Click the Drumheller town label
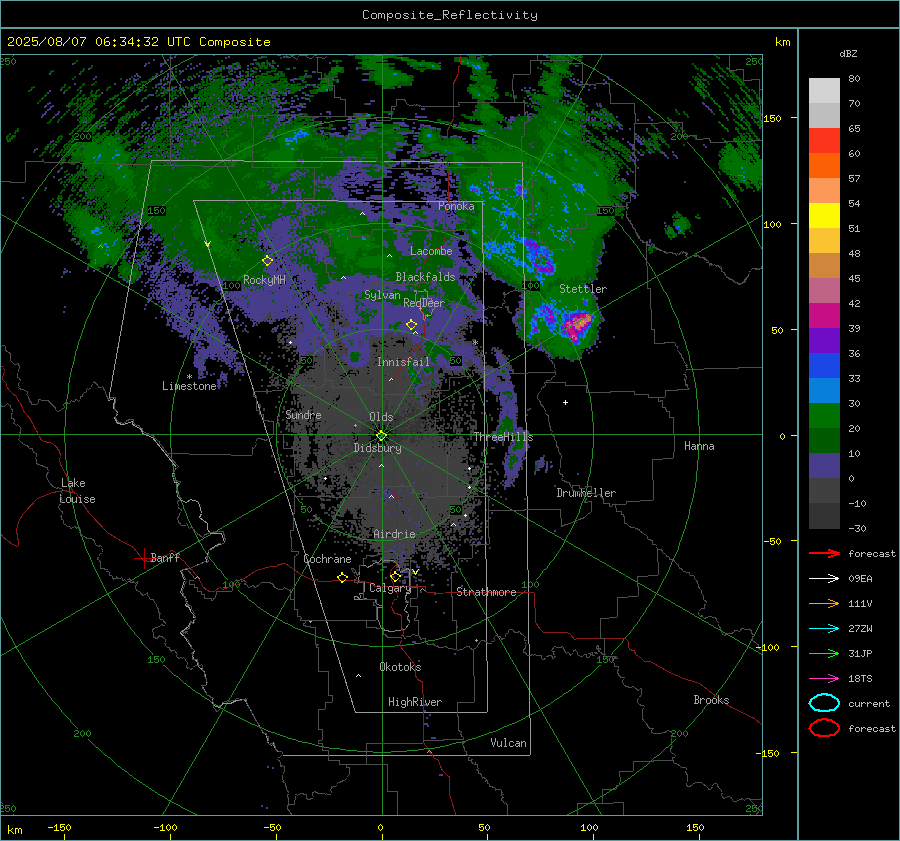The height and width of the screenshot is (841, 900). [586, 493]
